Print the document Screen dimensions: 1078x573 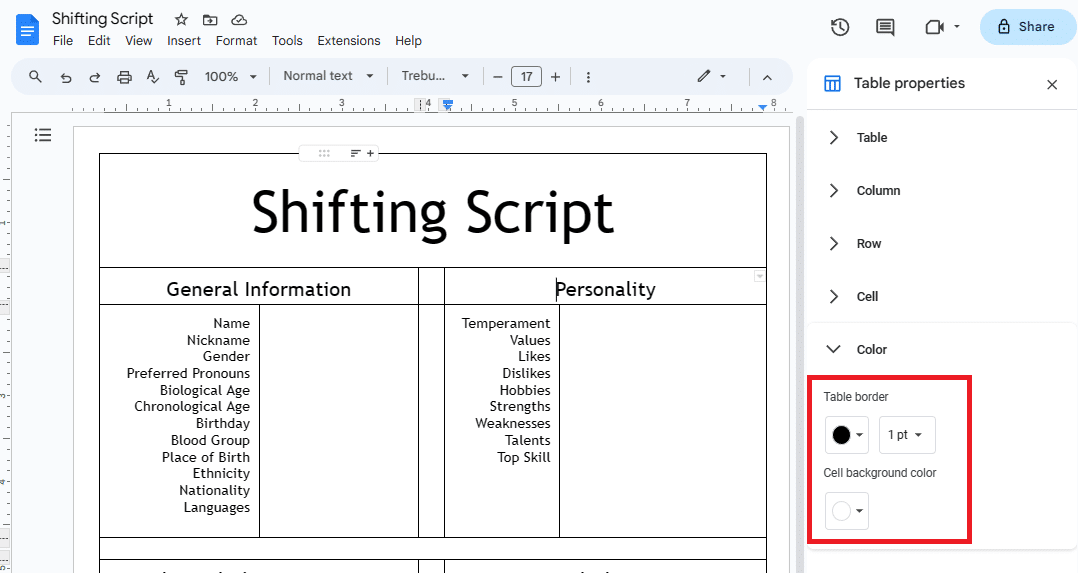(x=124, y=77)
